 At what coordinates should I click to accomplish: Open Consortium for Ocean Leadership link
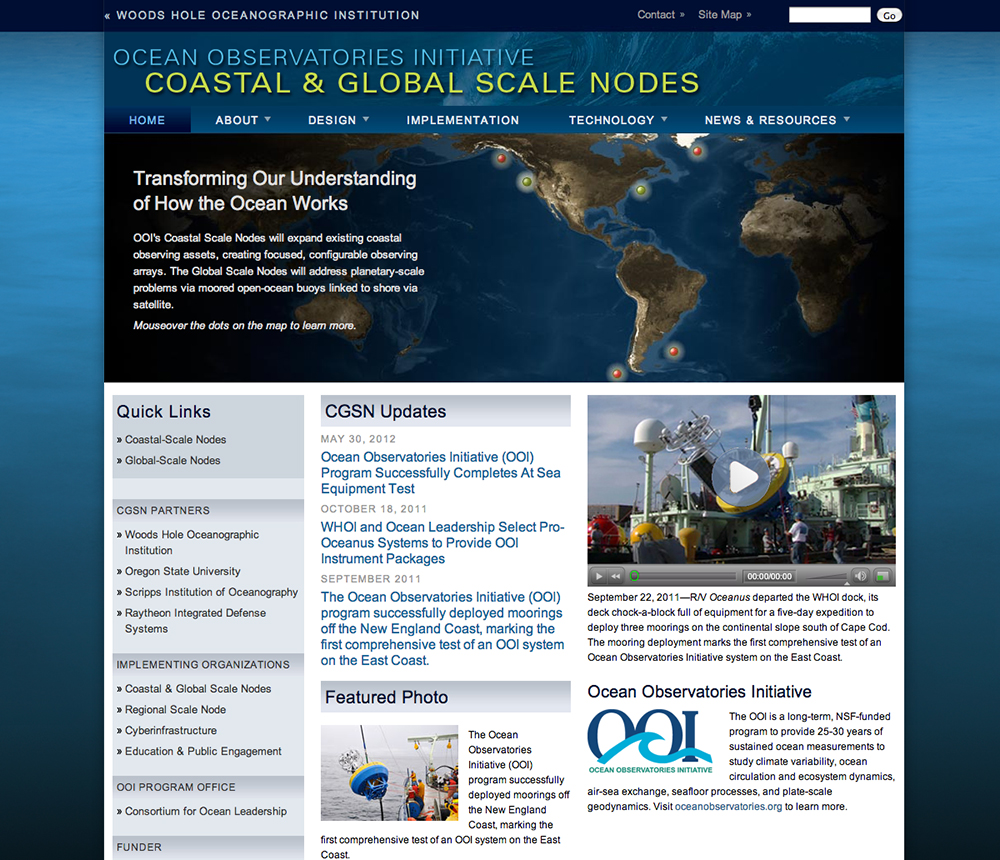pyautogui.click(x=205, y=812)
